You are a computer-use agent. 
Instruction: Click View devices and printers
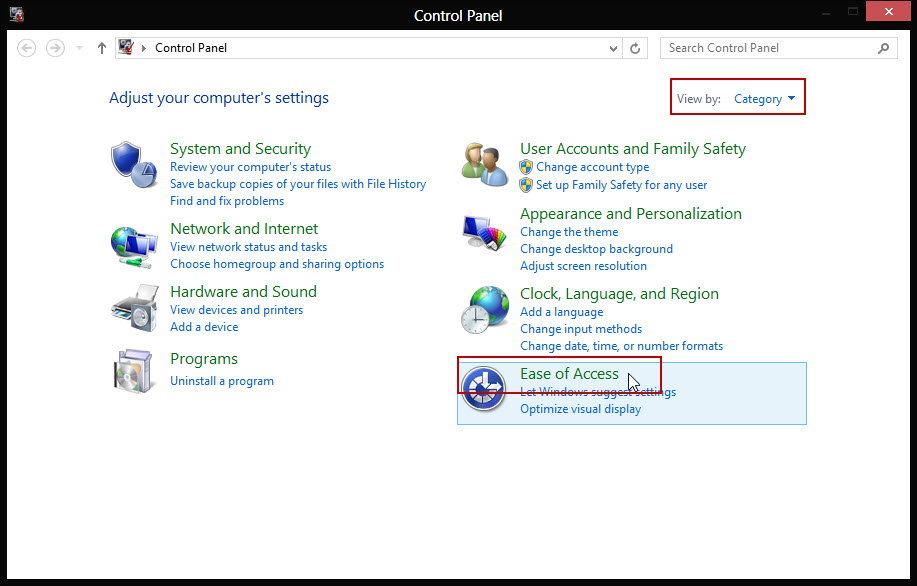click(x=236, y=310)
